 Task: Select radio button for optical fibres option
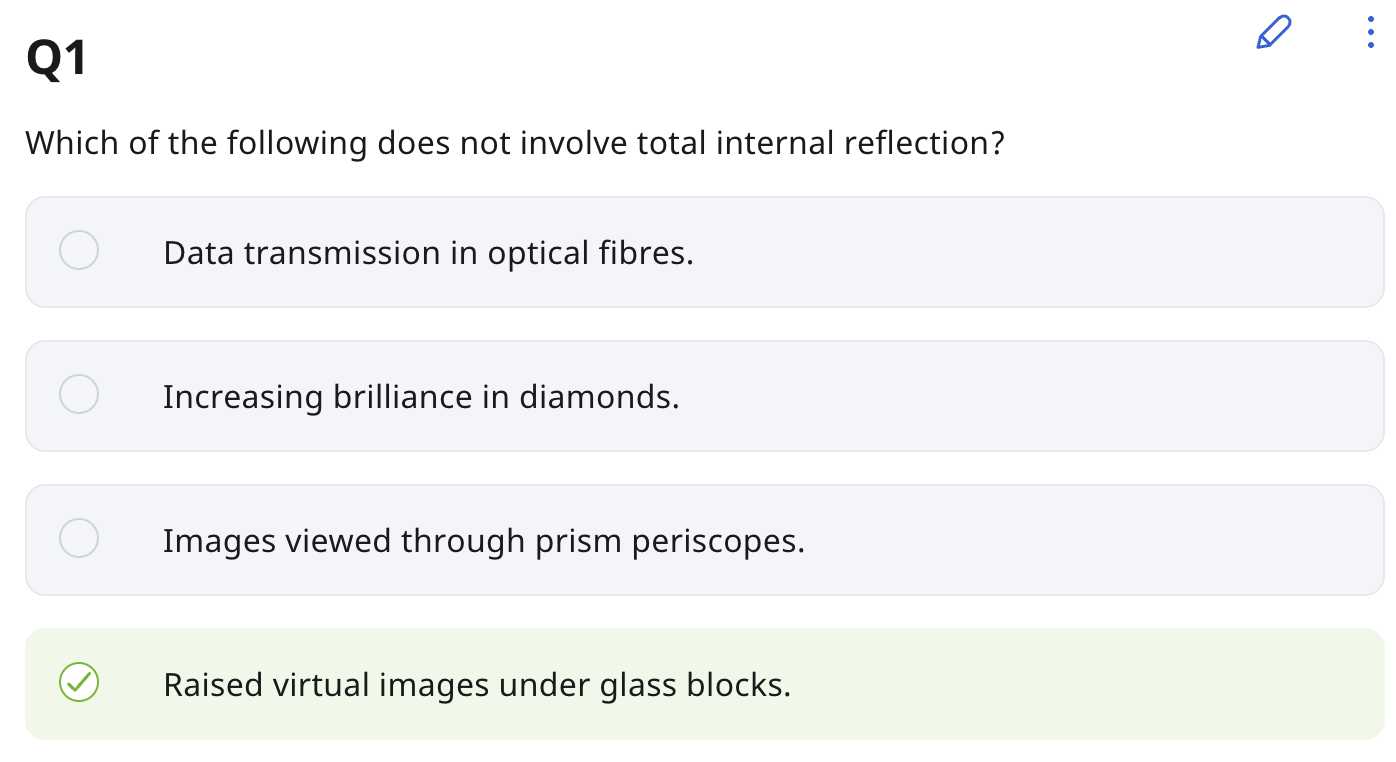79,250
